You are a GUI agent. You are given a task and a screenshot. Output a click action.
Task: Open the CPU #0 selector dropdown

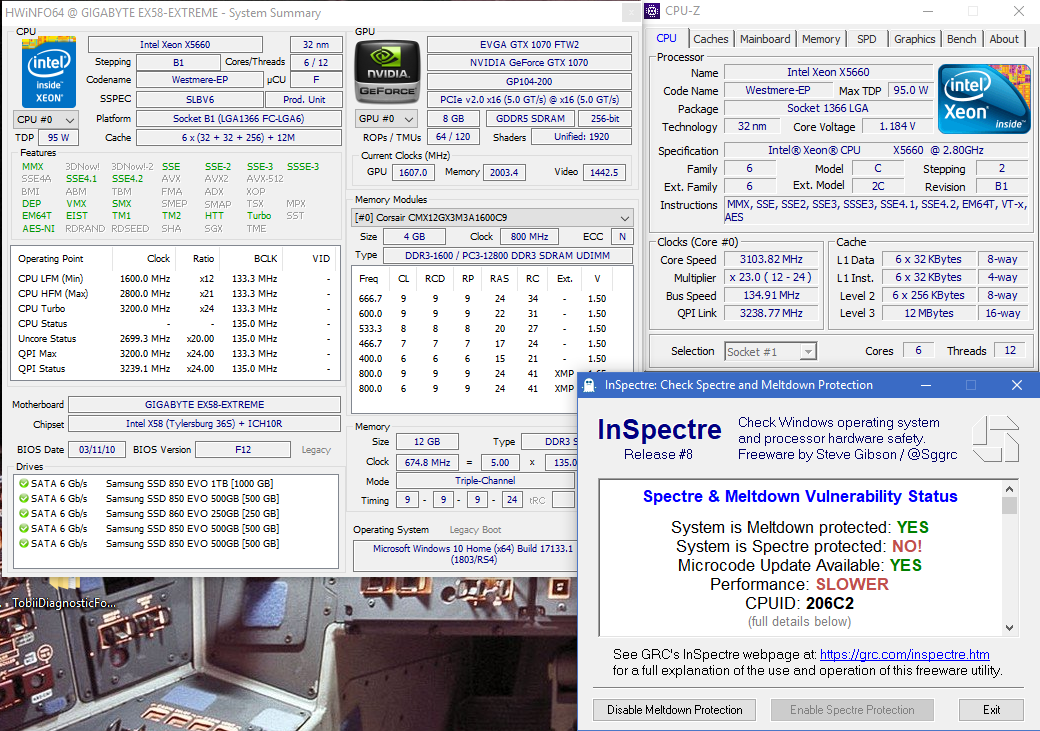[46, 119]
